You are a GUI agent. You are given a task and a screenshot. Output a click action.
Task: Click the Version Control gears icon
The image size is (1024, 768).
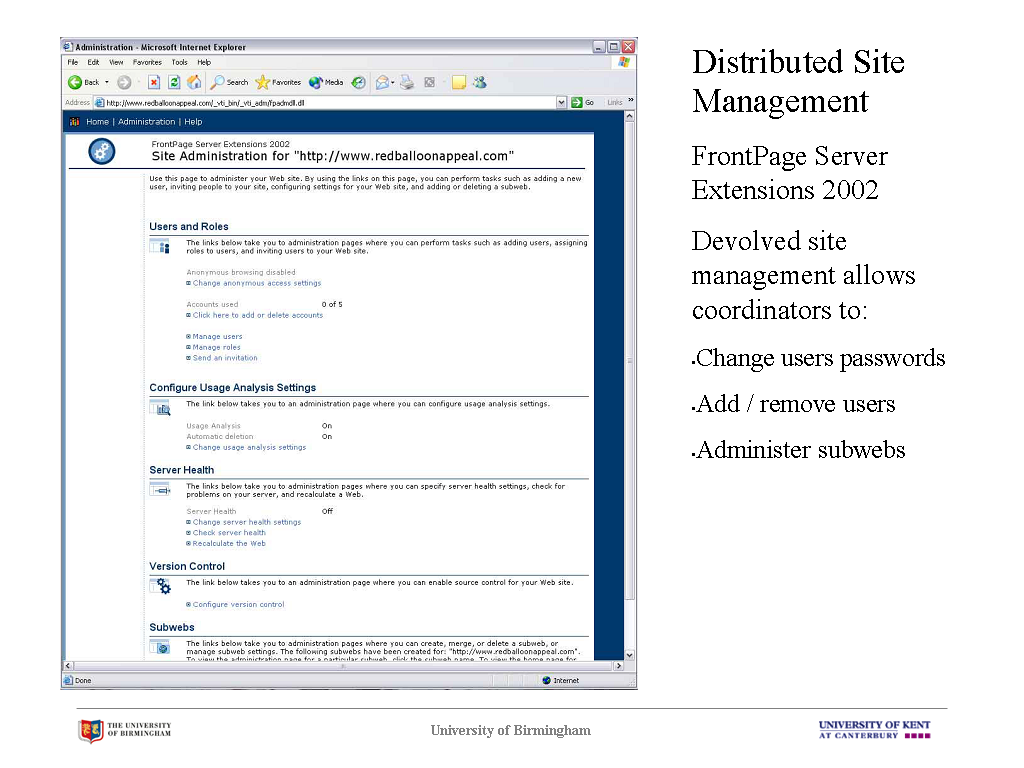pos(161,586)
